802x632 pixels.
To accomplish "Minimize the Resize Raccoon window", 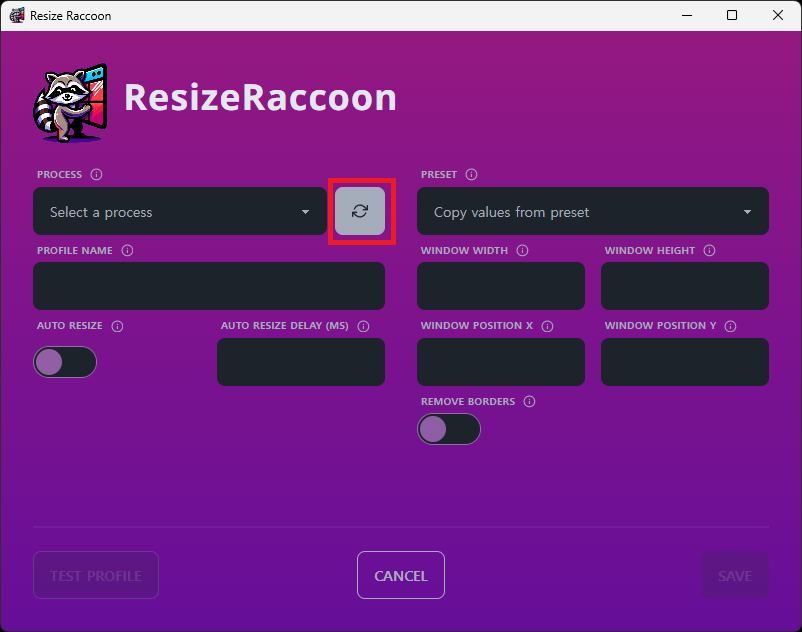I will tap(687, 15).
